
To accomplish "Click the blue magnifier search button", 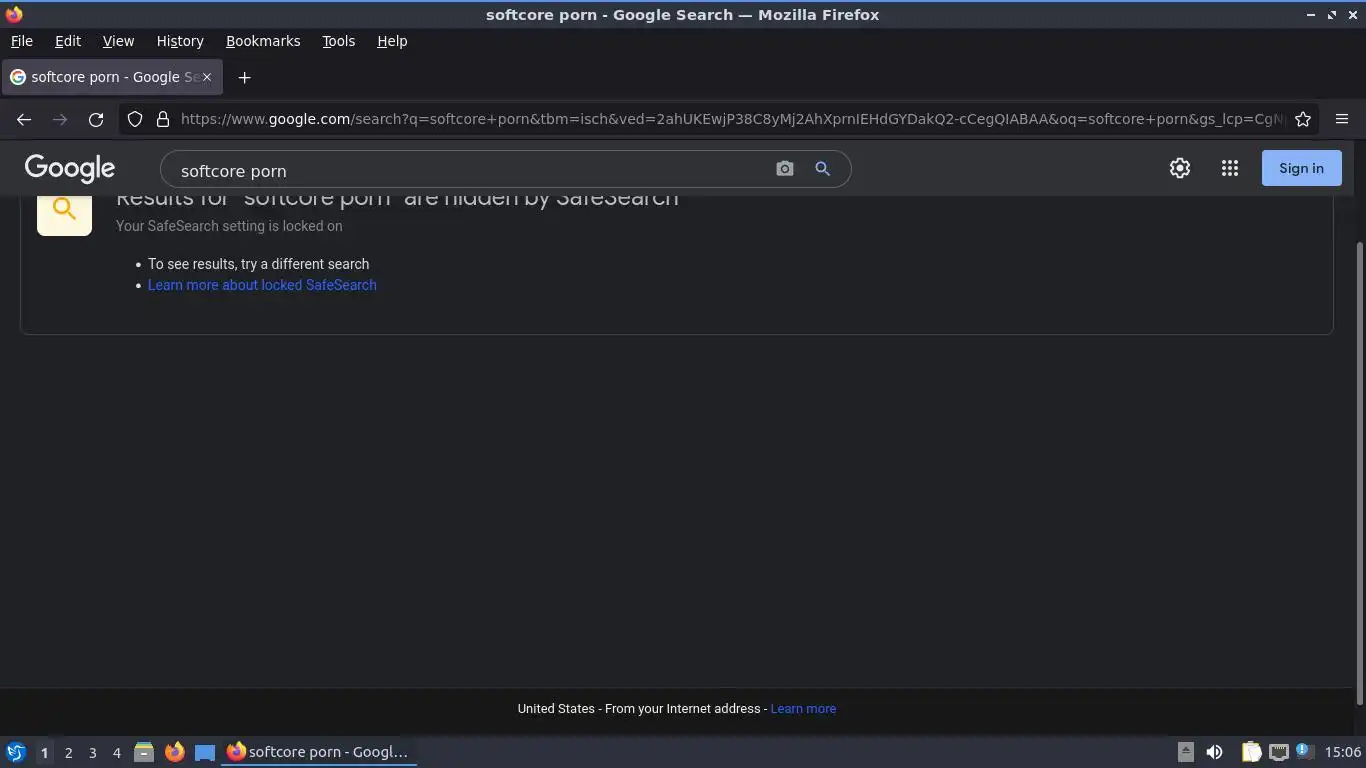I will (822, 169).
